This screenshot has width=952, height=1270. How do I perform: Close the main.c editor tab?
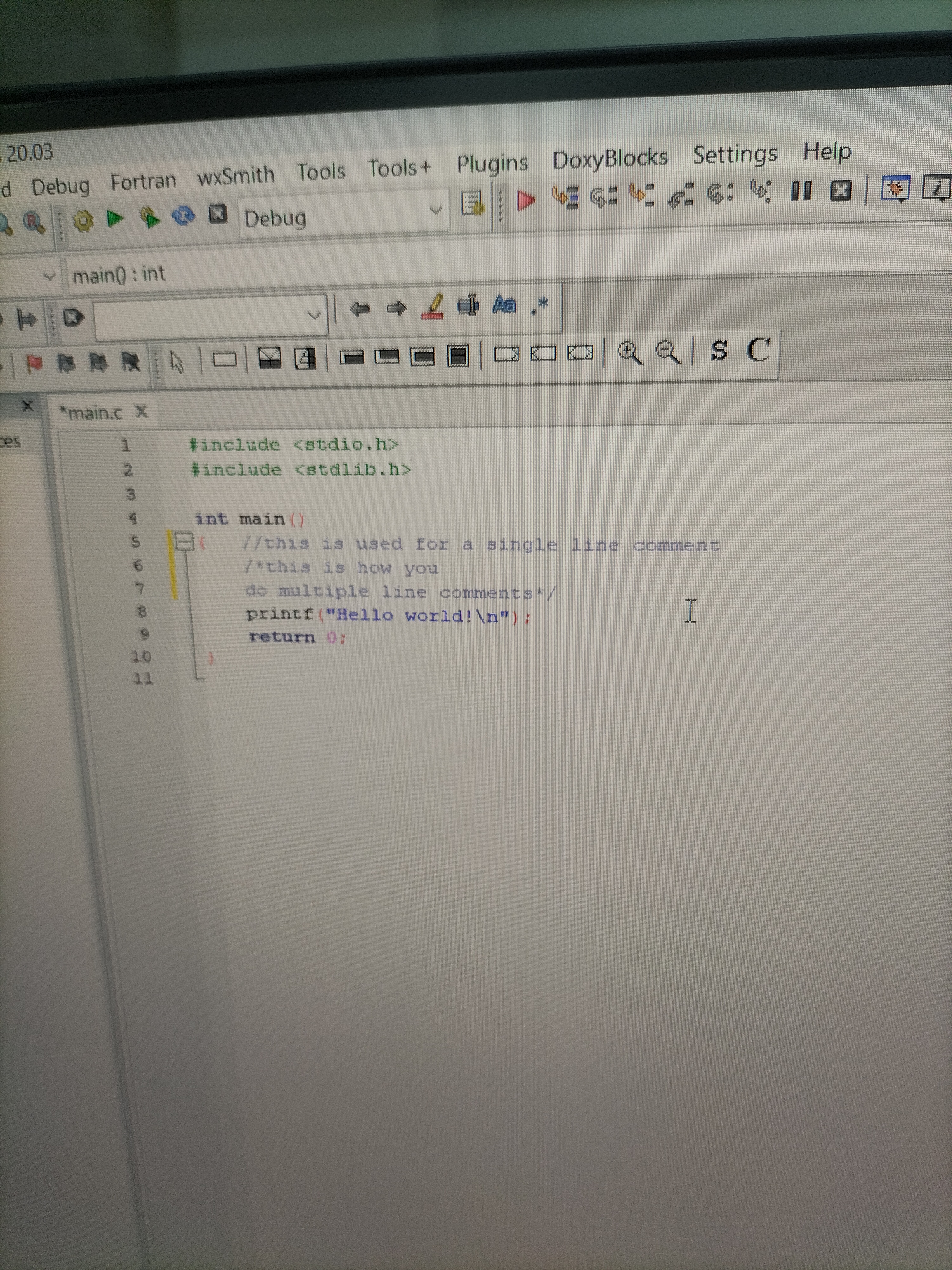(x=142, y=412)
